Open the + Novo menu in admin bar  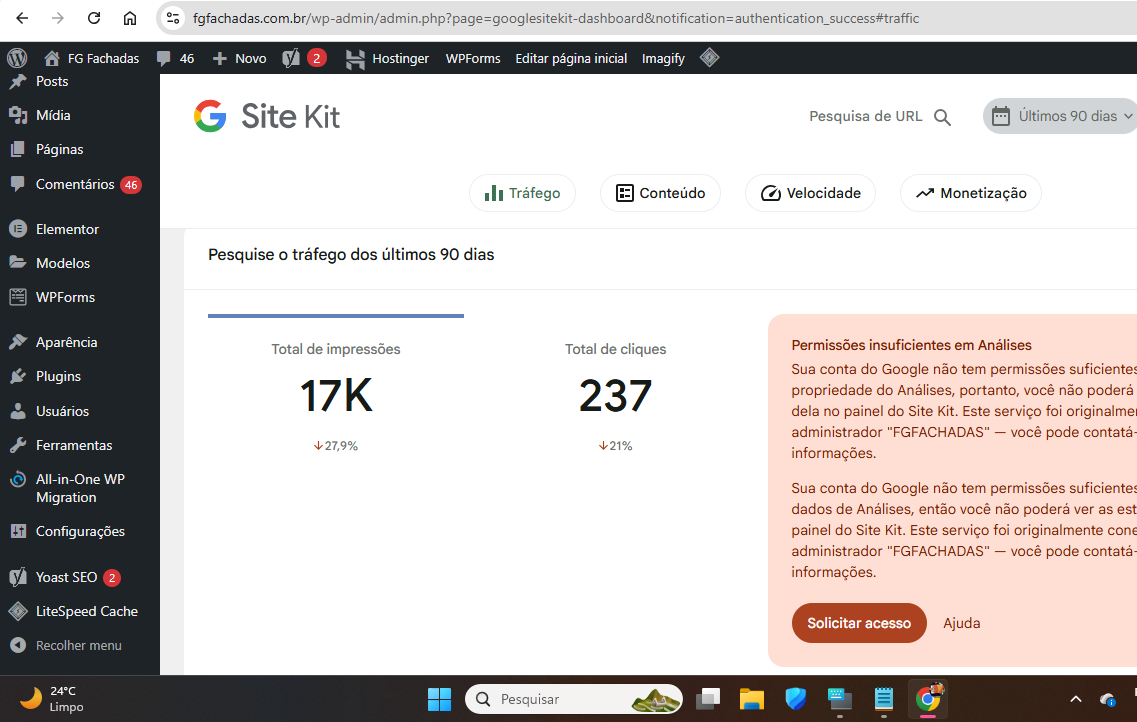coord(240,58)
